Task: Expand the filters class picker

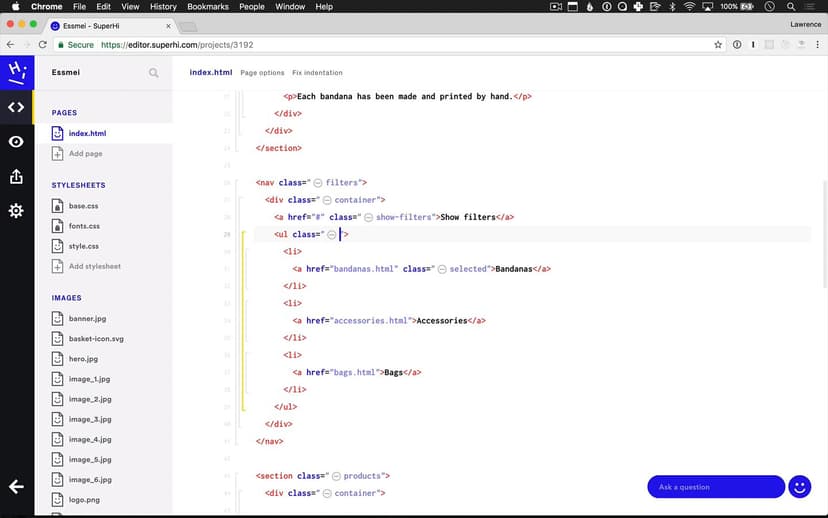Action: (318, 183)
